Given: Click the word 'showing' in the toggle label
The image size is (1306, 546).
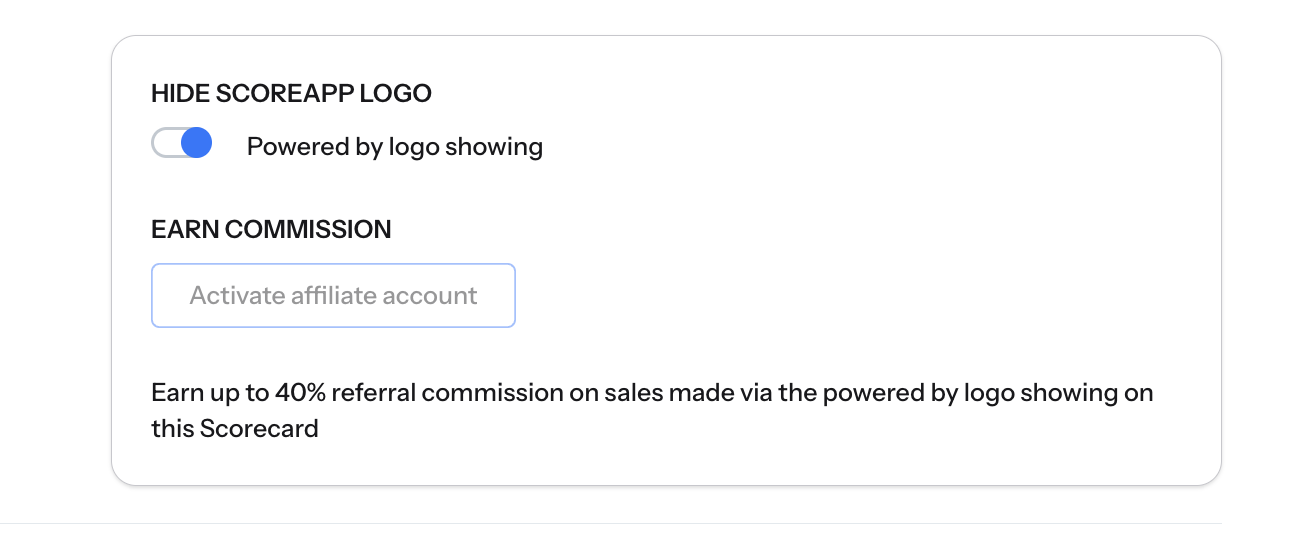Looking at the screenshot, I should click(x=494, y=147).
